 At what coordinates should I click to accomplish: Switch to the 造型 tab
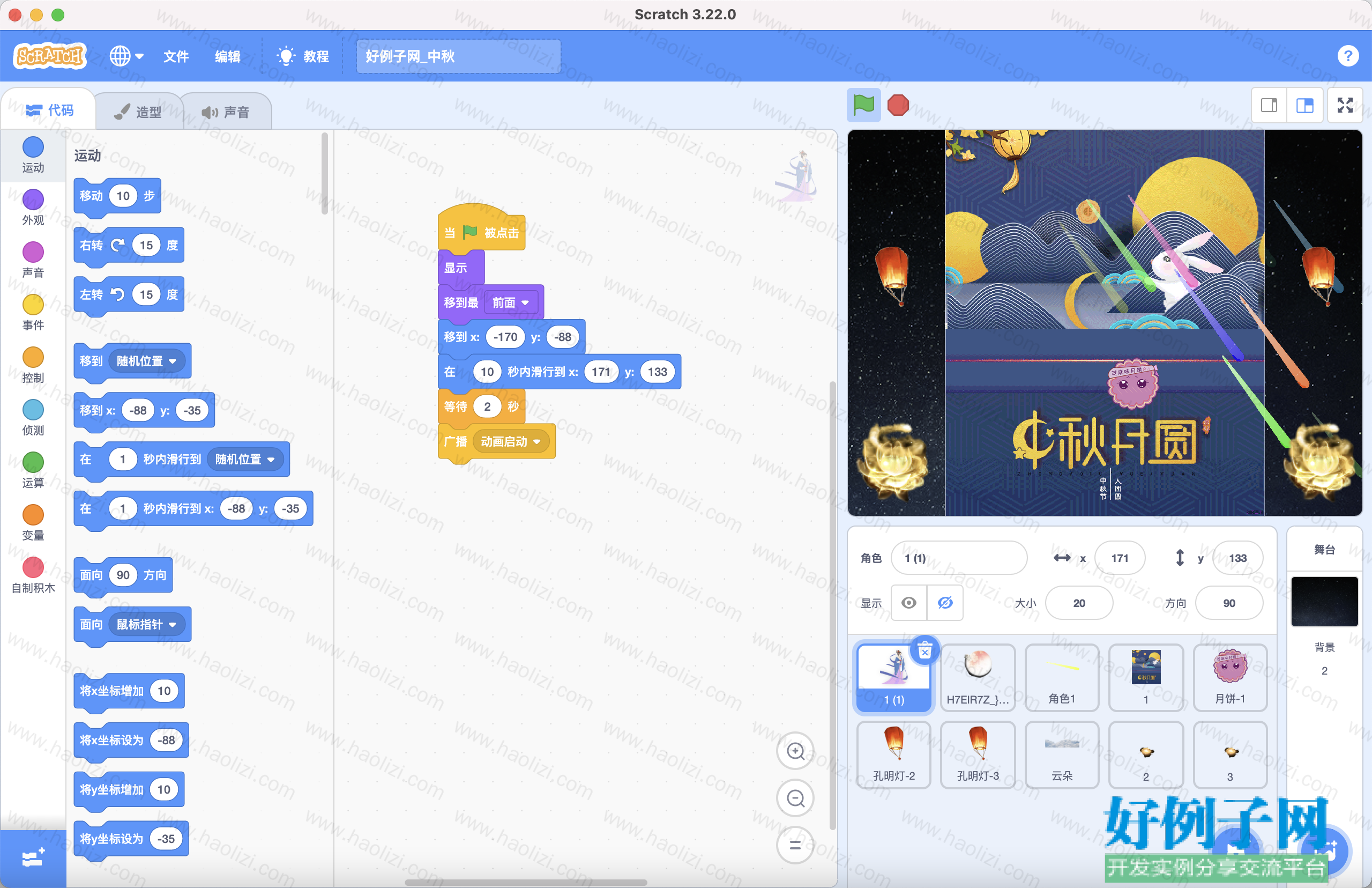[138, 112]
